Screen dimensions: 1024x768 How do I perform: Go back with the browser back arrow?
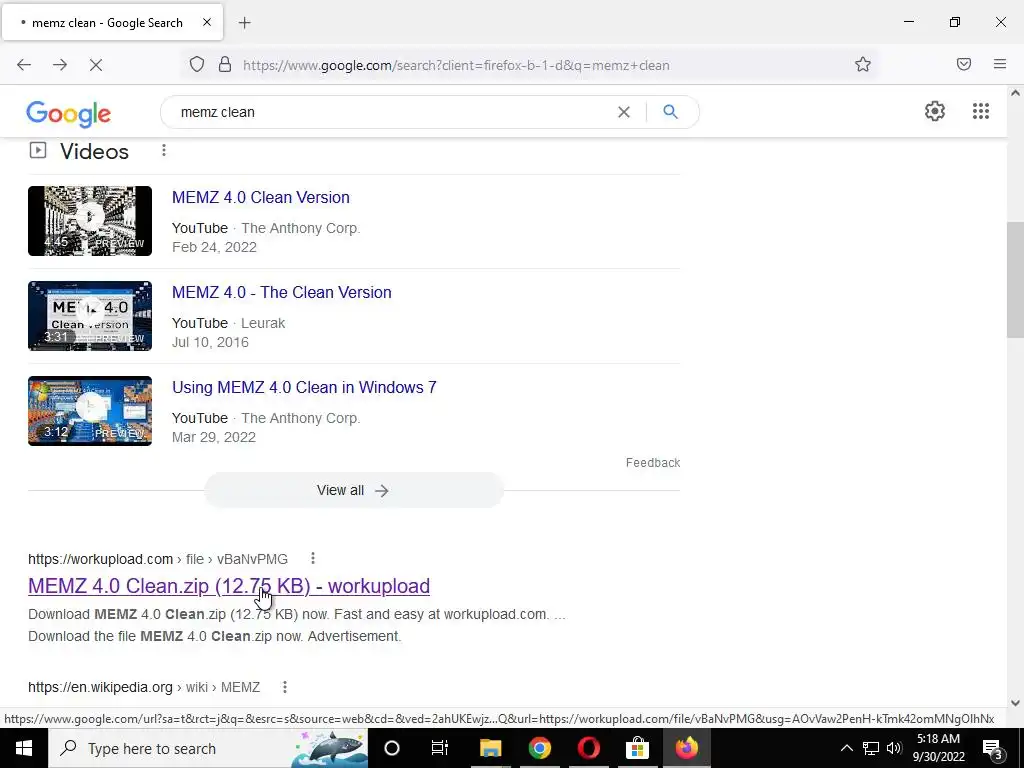tap(24, 65)
